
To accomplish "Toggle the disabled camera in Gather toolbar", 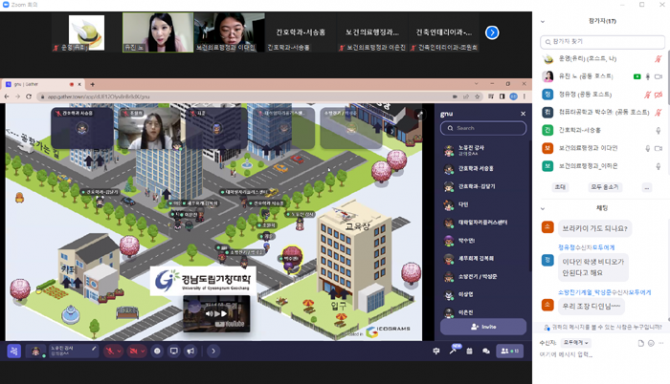I will coord(134,351).
